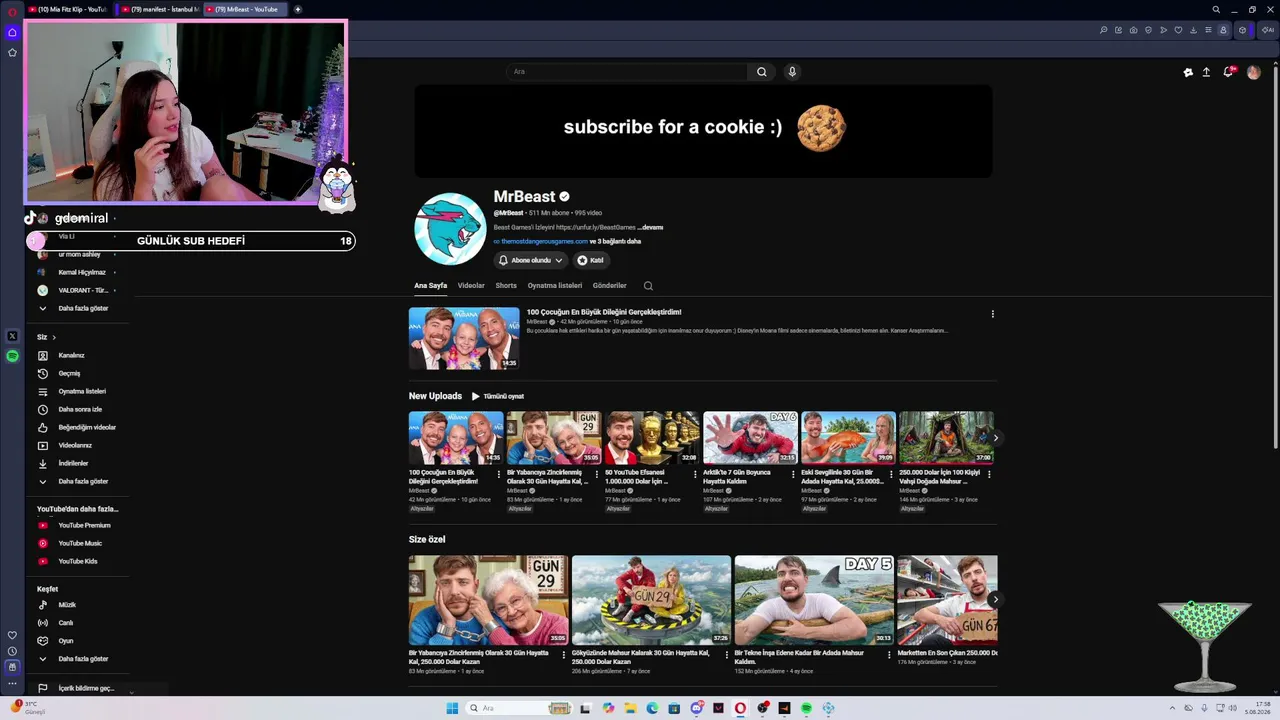Open YouTube Premium in the sidebar
1280x720 pixels.
pos(84,525)
